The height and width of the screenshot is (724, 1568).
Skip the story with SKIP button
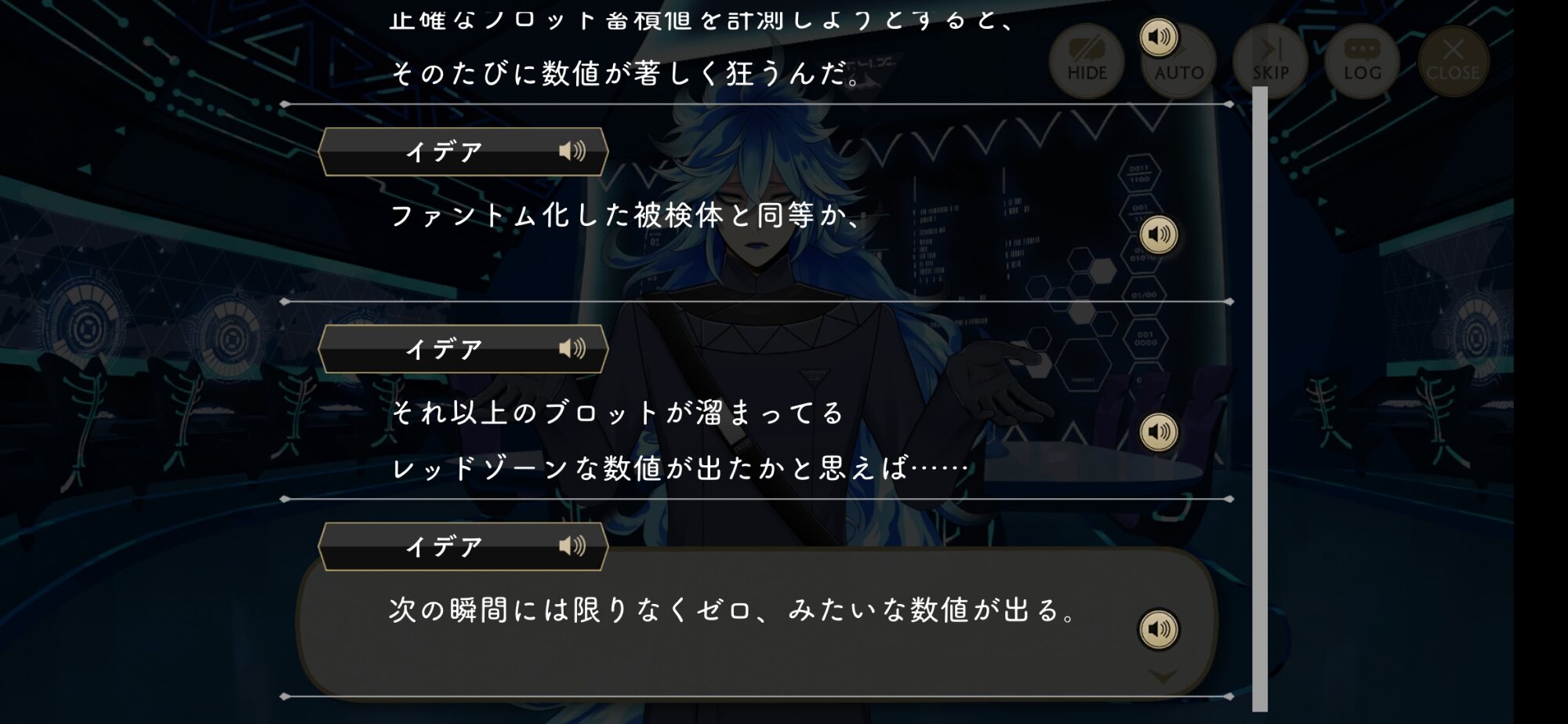point(1270,61)
